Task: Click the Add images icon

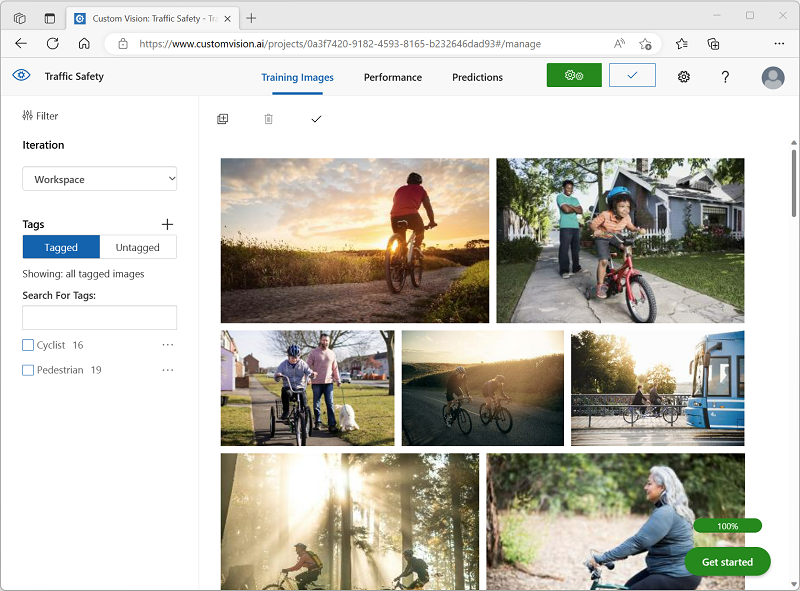Action: [x=222, y=119]
